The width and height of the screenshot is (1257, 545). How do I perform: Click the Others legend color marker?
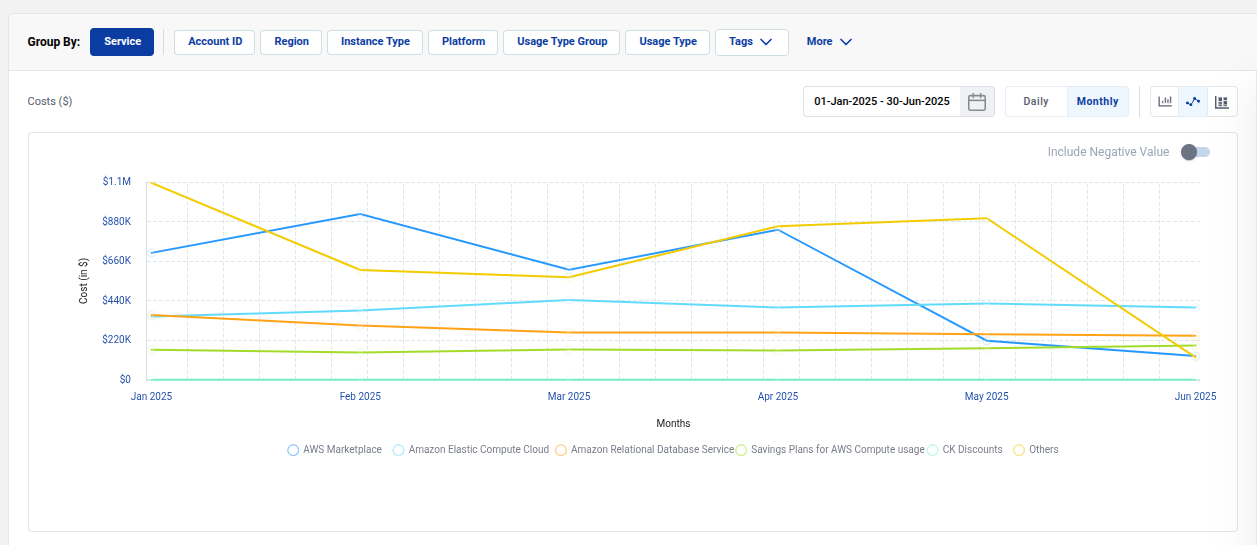(1019, 450)
